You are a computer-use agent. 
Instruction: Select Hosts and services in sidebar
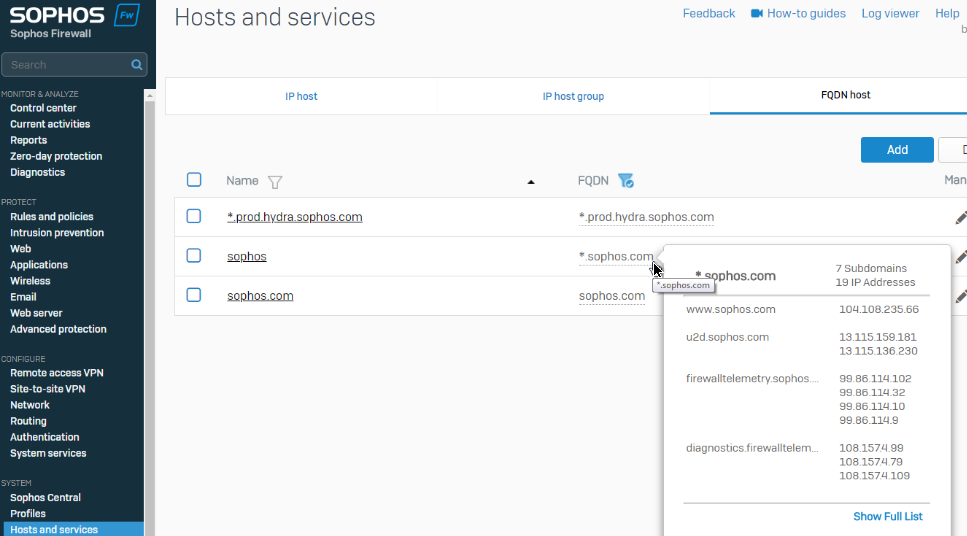pos(73,529)
